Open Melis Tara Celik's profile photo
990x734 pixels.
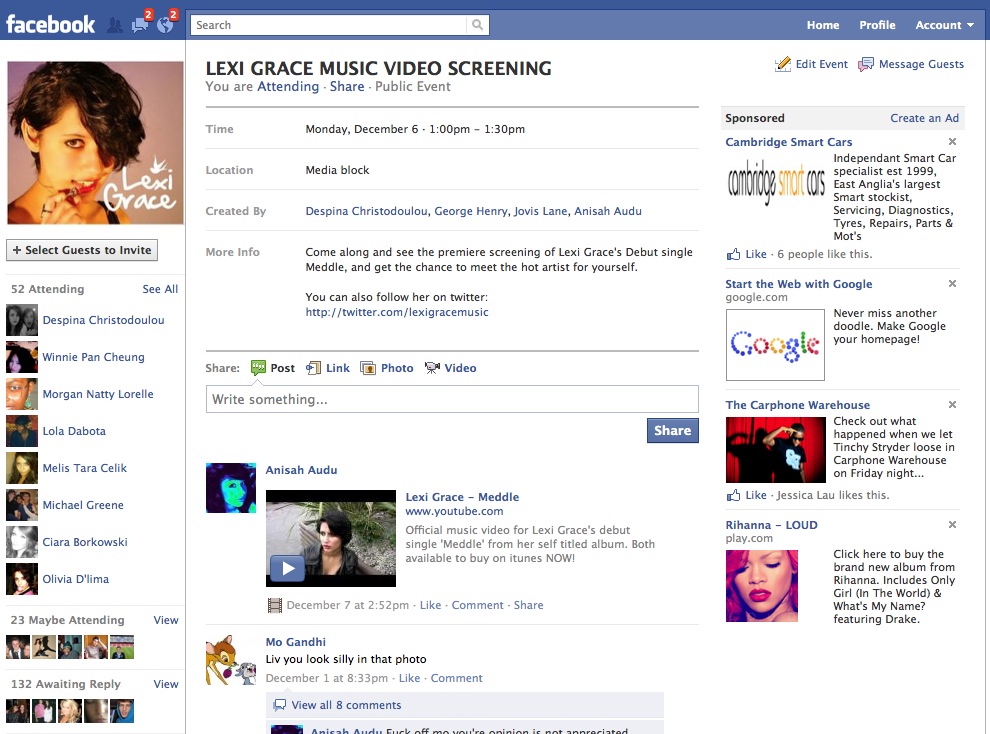(22, 468)
